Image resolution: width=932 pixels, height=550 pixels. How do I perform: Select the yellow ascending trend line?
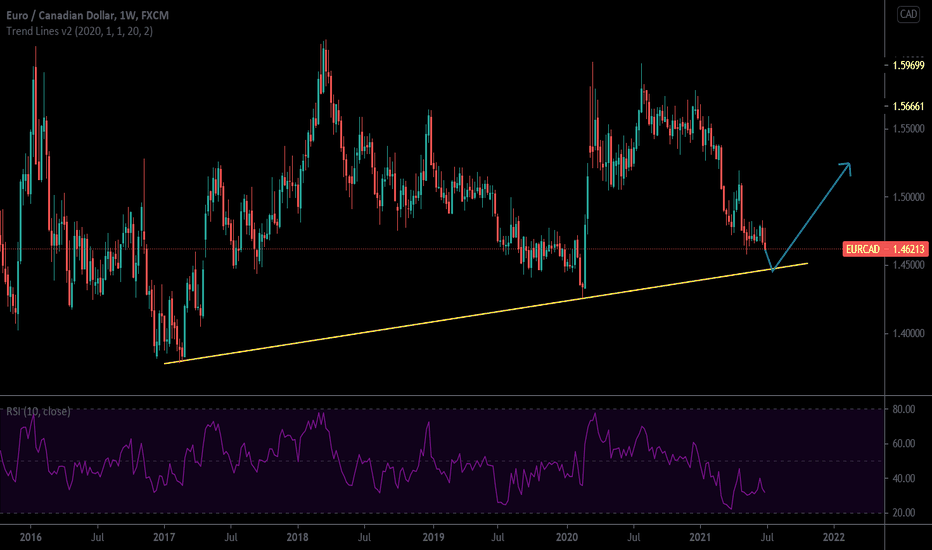(x=486, y=313)
